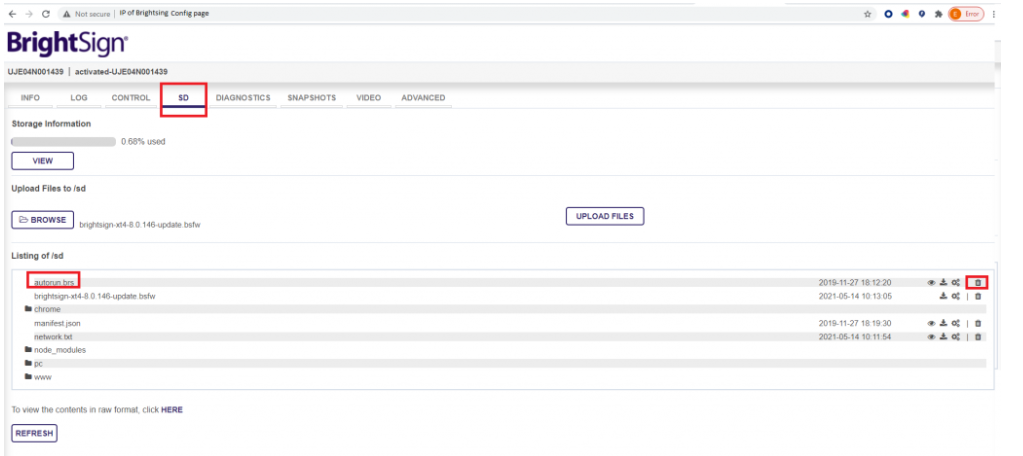Switch to the ADVANCED tab
The image size is (1023, 456).
[x=423, y=98]
